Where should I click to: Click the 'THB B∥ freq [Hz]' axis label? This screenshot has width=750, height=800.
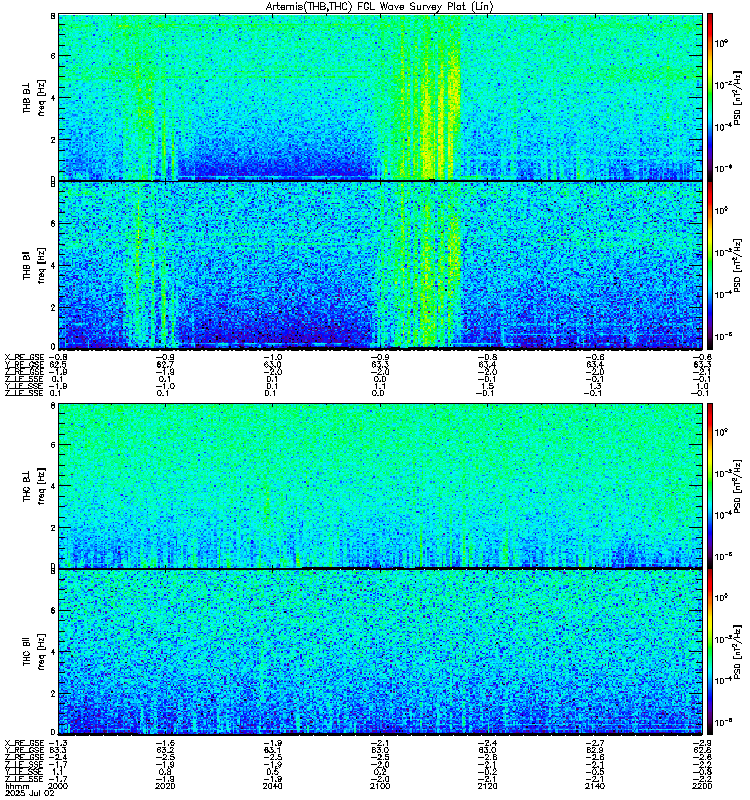pos(33,265)
